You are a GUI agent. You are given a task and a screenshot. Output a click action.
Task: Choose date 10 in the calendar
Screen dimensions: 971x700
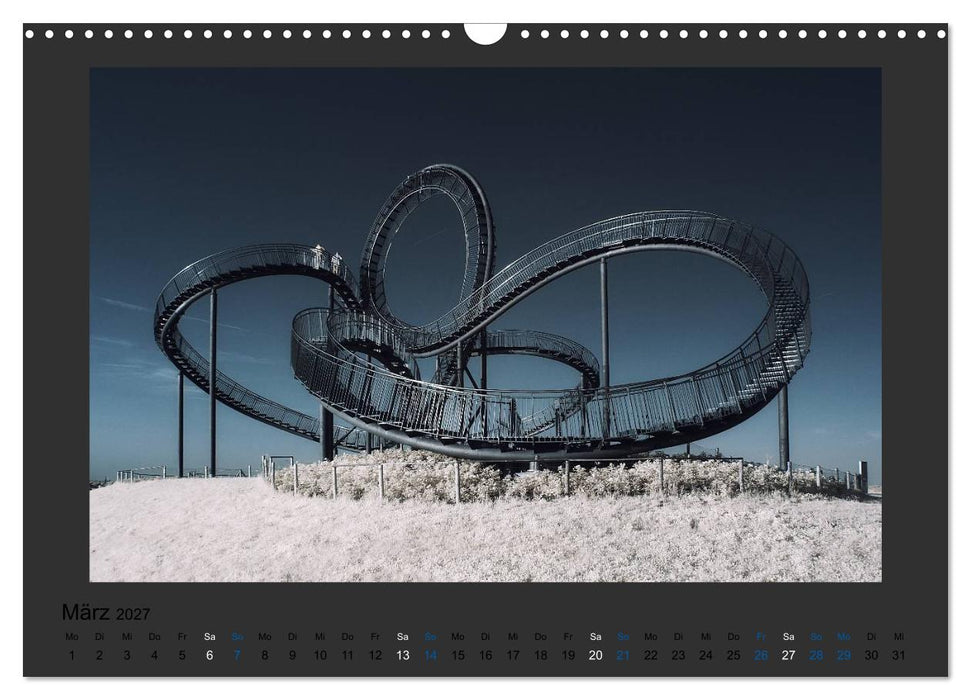[x=320, y=655]
